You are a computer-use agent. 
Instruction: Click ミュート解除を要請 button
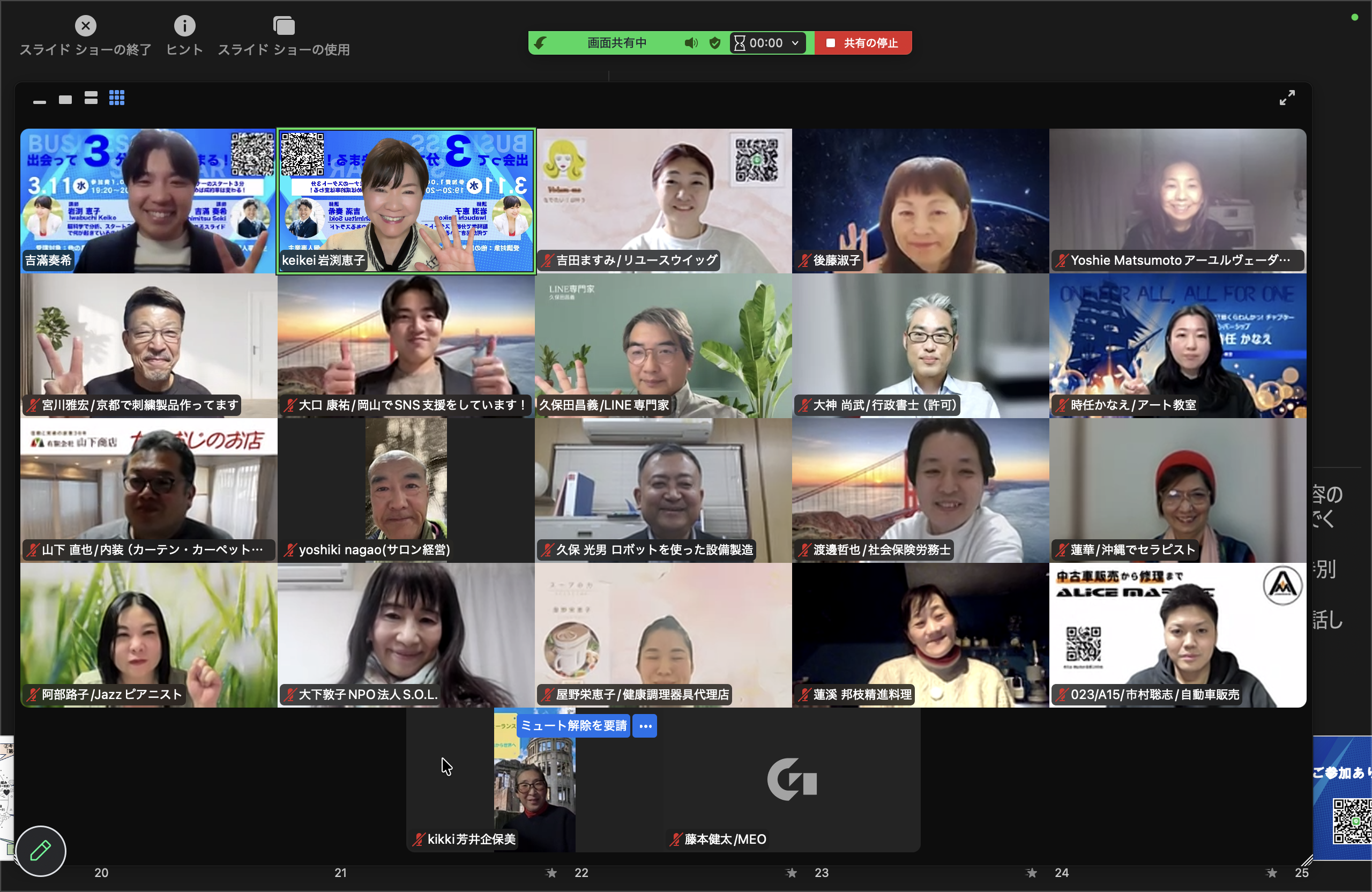573,726
